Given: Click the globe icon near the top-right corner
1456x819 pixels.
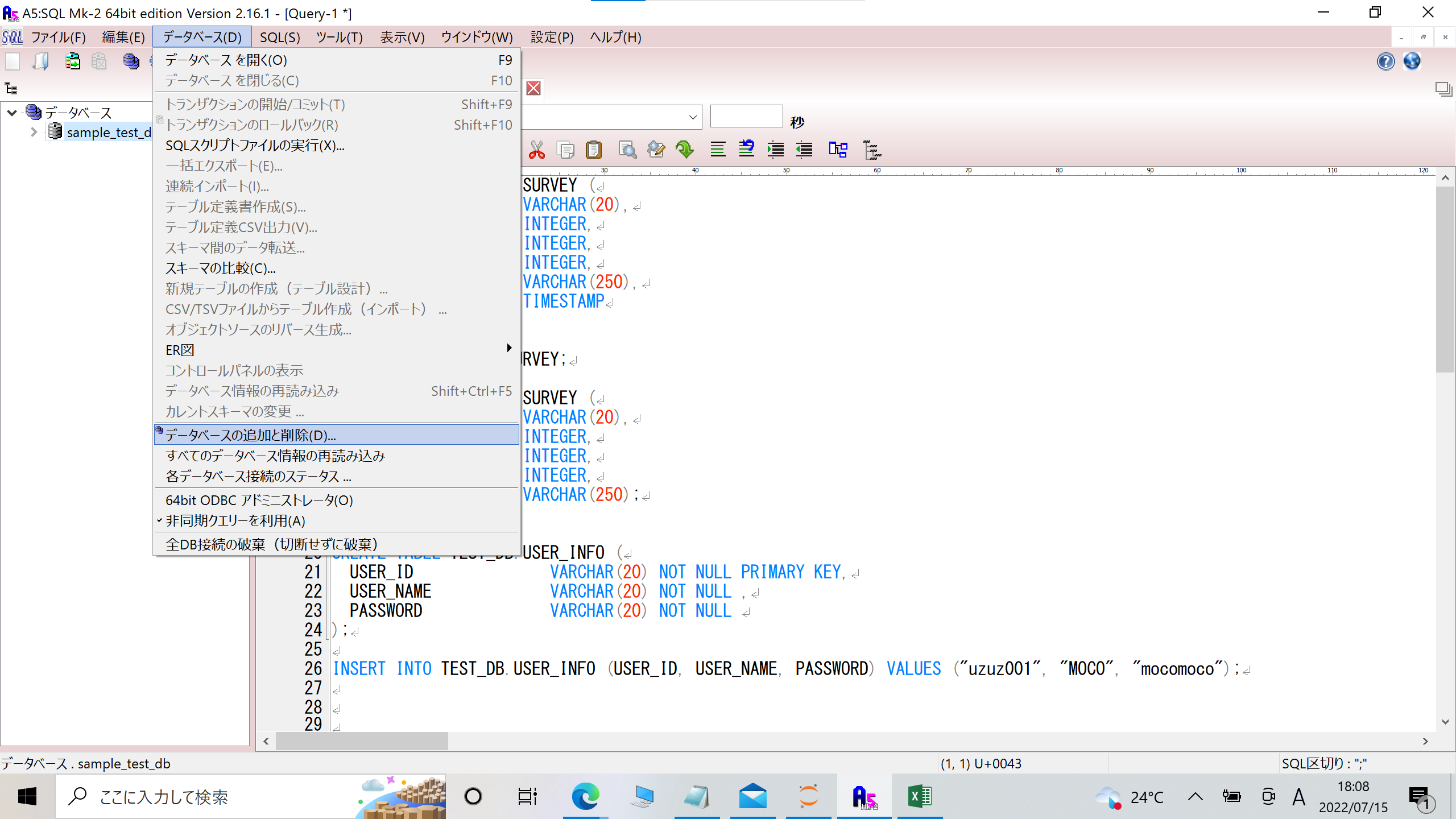Looking at the screenshot, I should click(x=1413, y=61).
